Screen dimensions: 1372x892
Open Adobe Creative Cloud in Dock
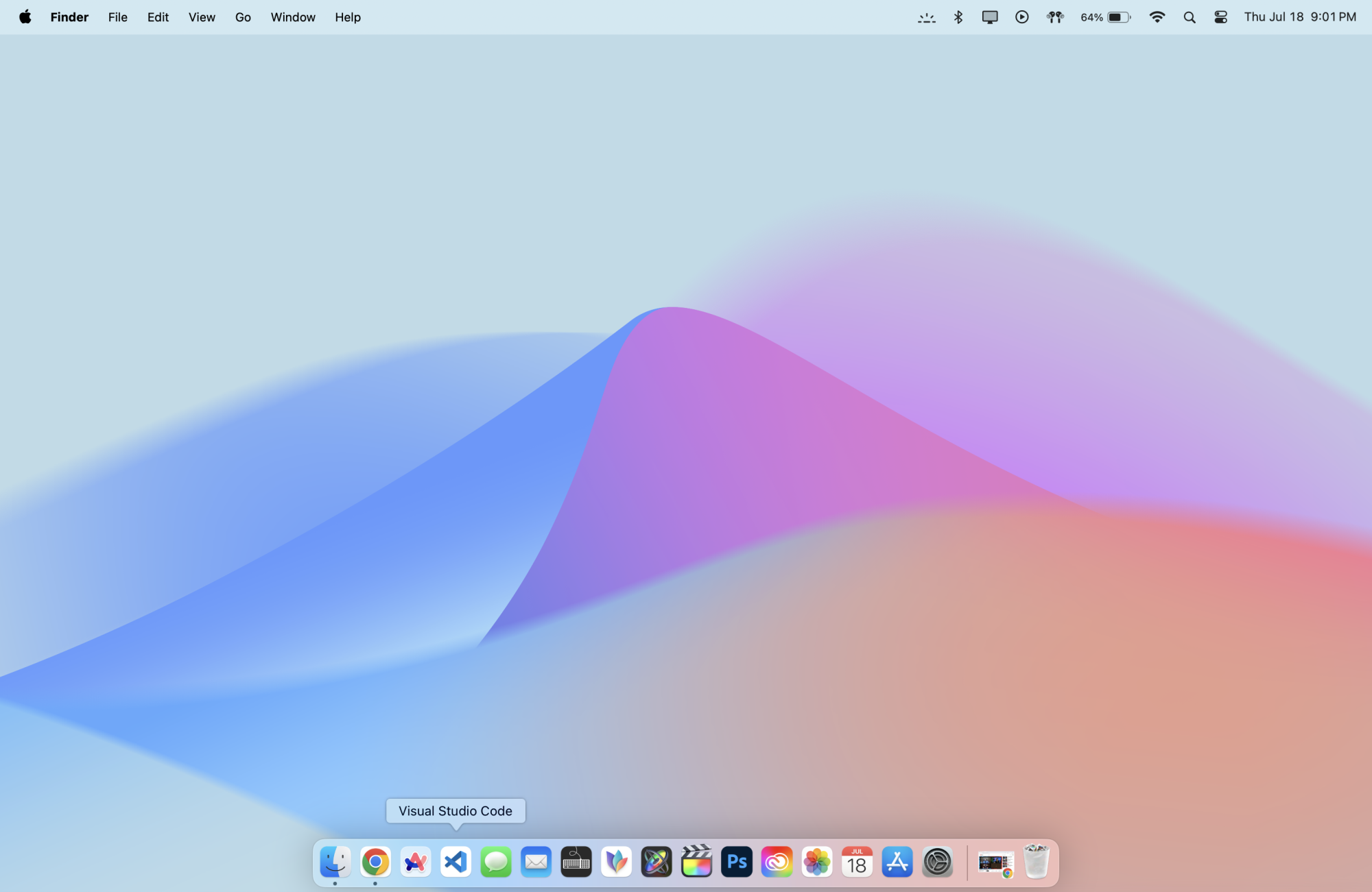[x=777, y=862]
